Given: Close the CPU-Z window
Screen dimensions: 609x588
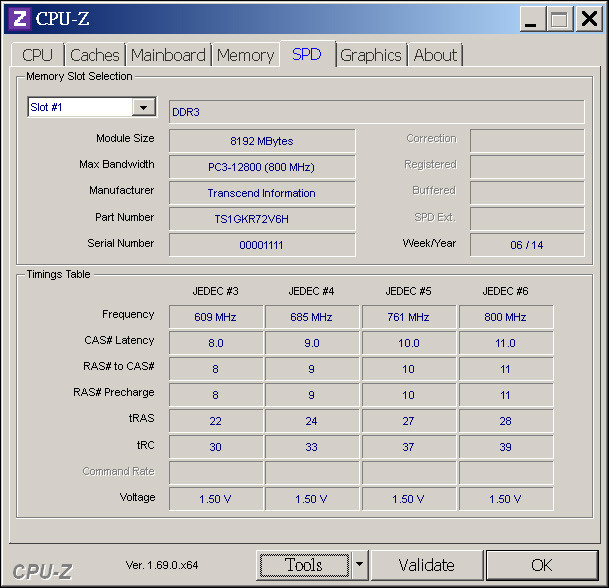Looking at the screenshot, I should tap(589, 19).
